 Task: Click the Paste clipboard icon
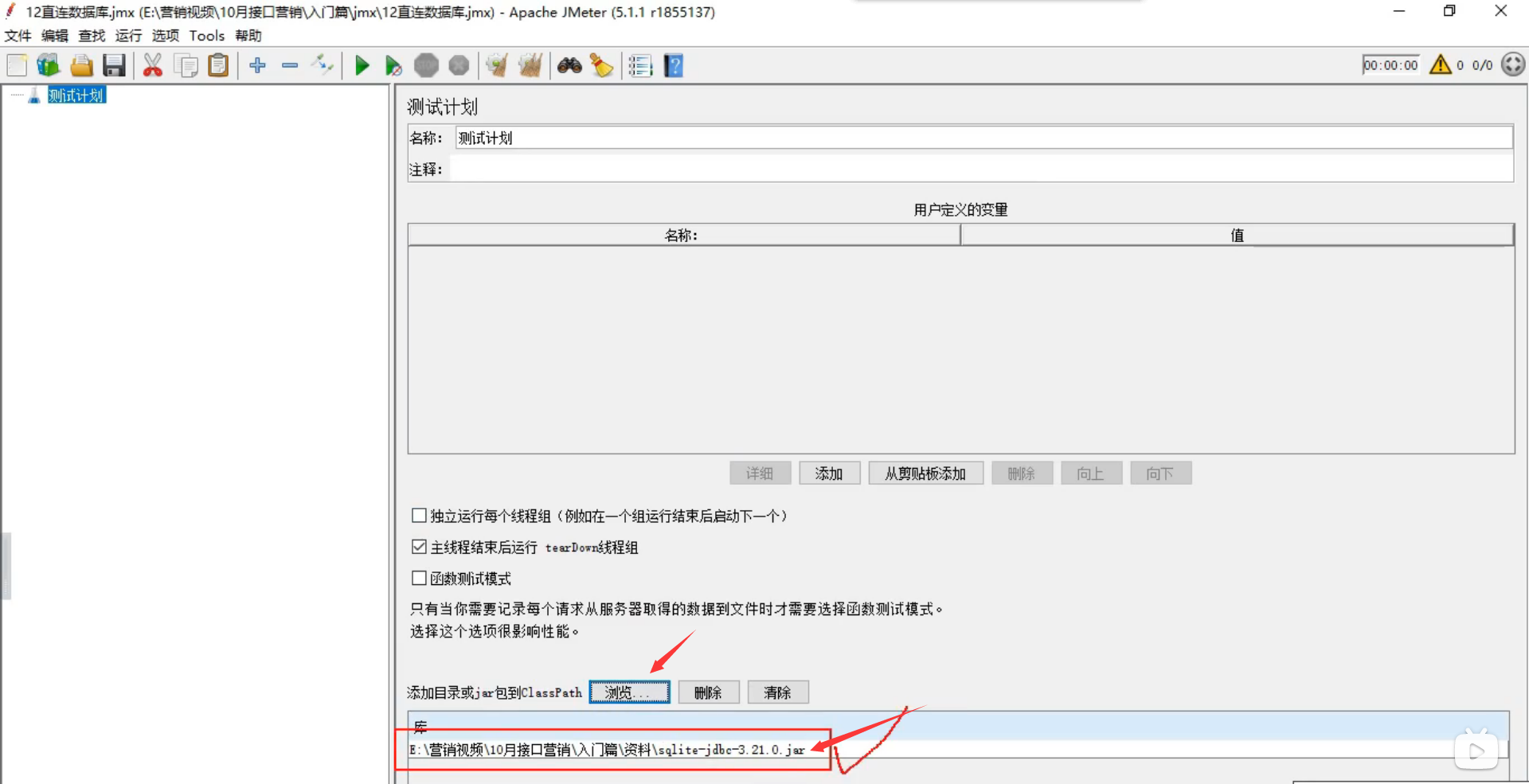tap(218, 65)
